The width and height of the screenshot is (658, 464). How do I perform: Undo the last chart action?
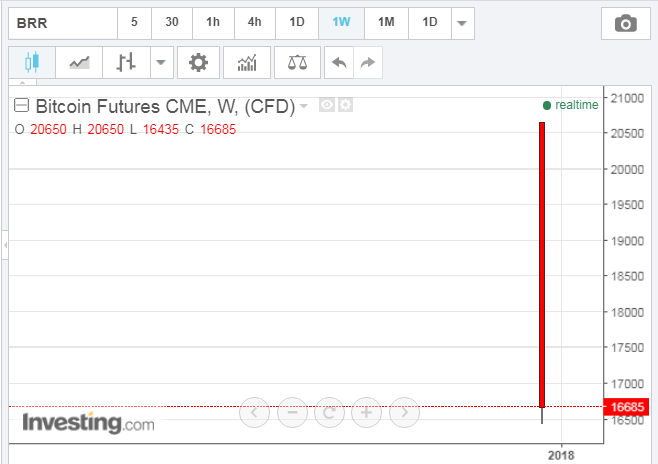[339, 63]
